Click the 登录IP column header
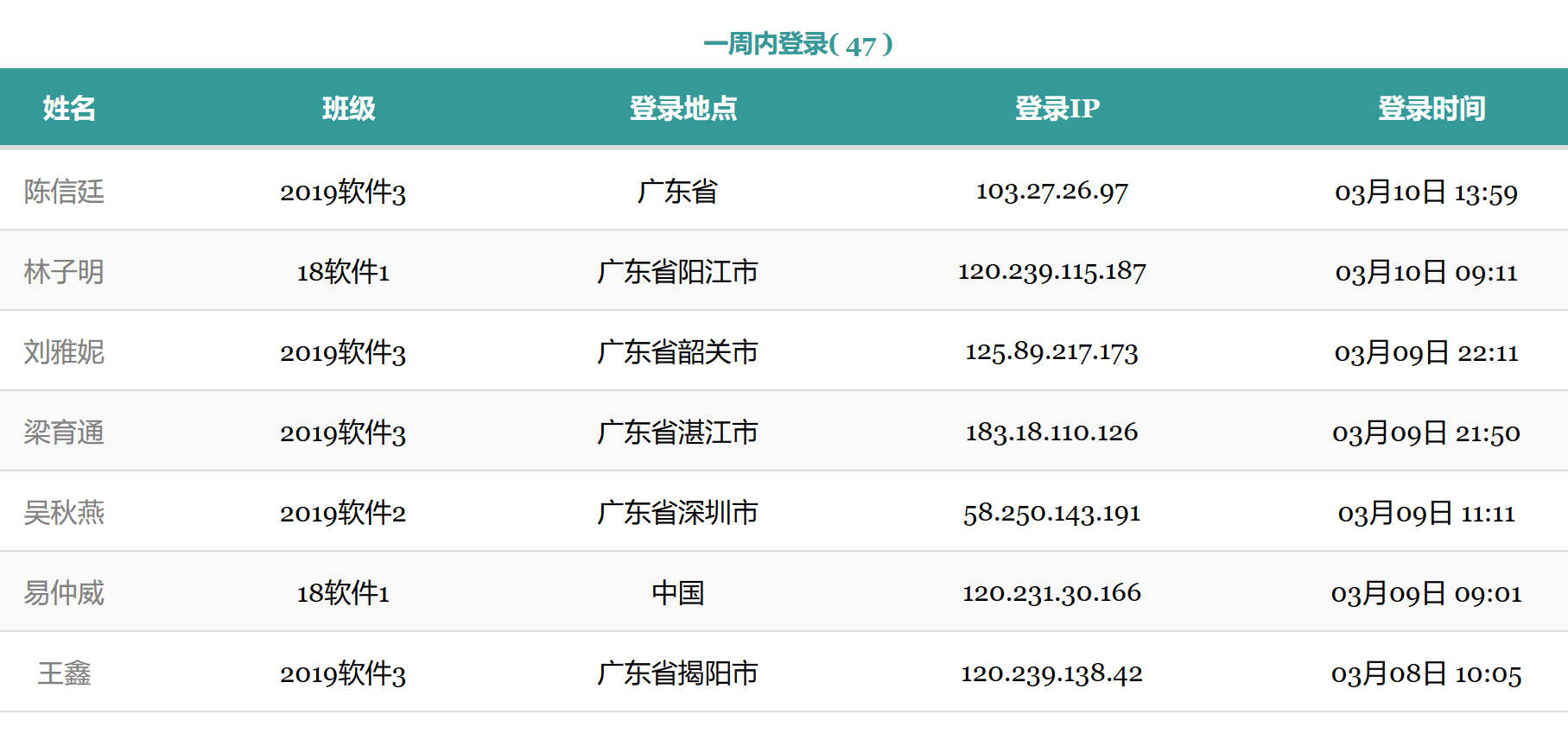This screenshot has width=1568, height=733. point(1057,108)
